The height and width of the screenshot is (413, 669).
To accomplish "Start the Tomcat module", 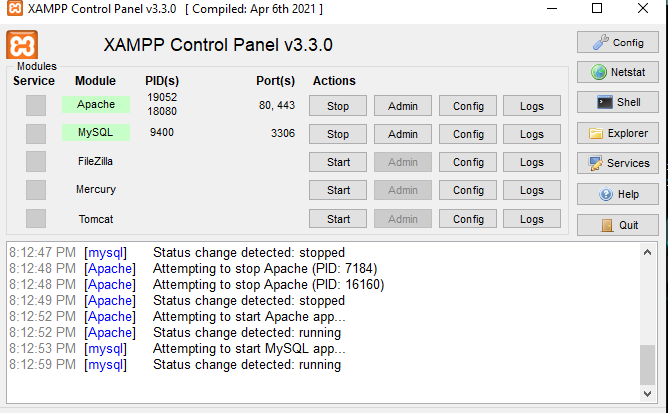I will 338,219.
